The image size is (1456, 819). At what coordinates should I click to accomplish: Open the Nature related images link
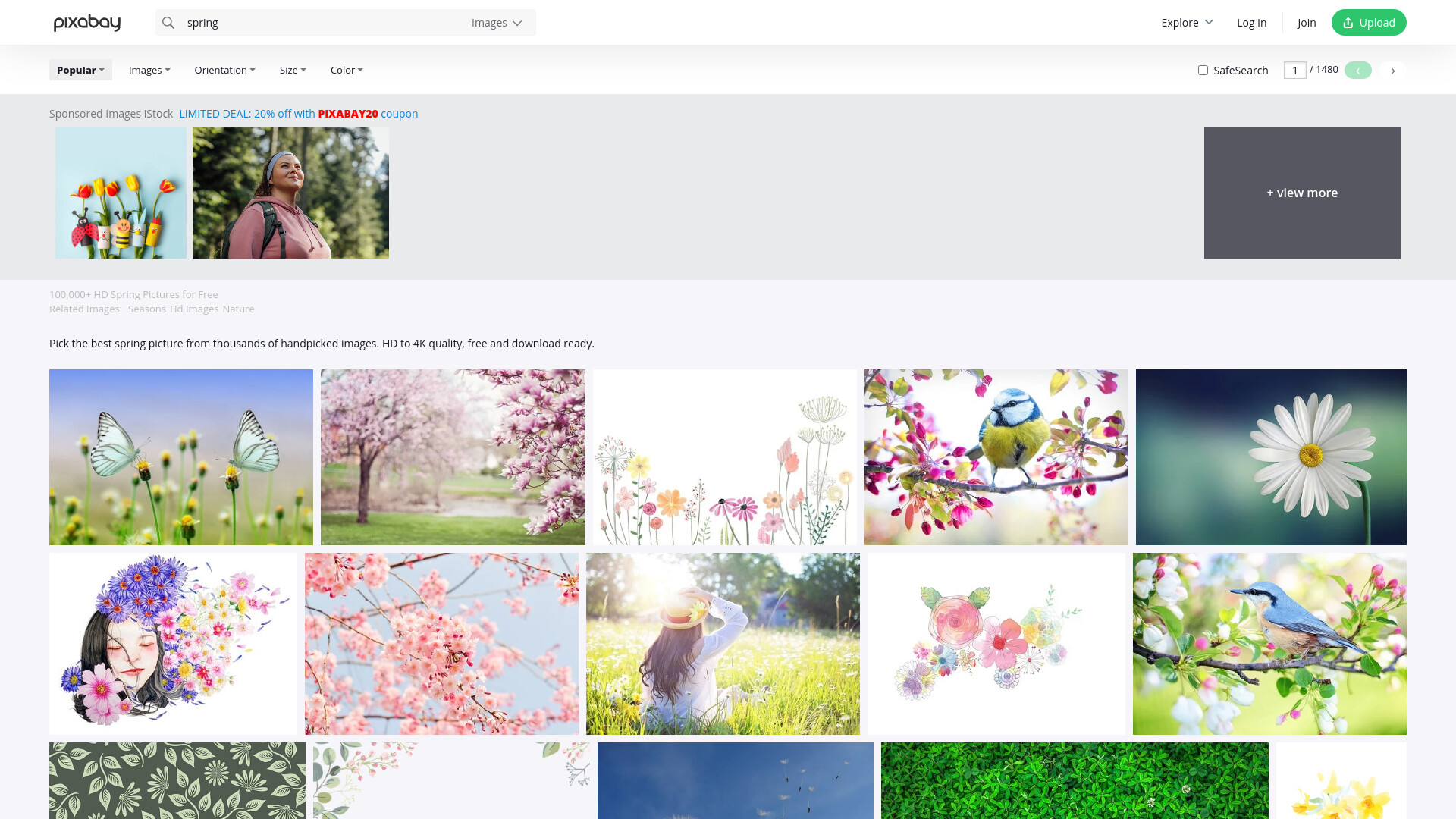(238, 309)
